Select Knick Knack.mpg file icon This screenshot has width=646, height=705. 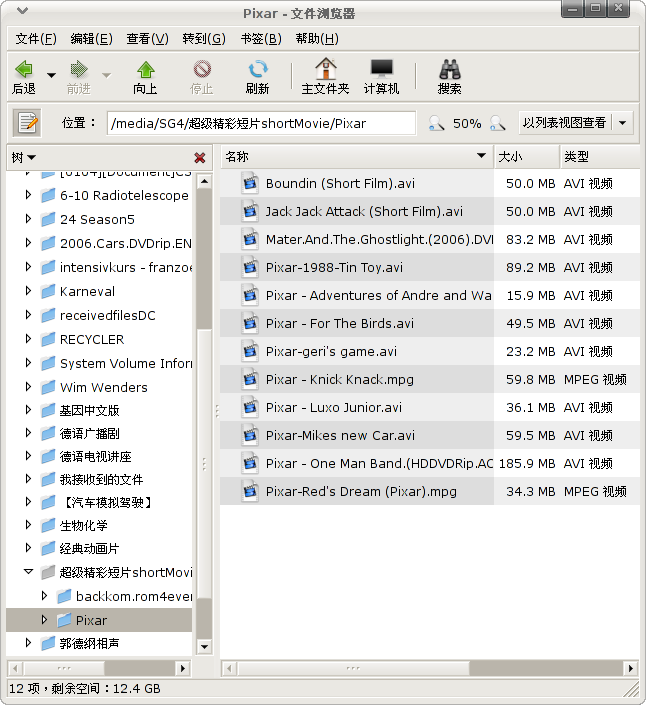click(x=250, y=379)
